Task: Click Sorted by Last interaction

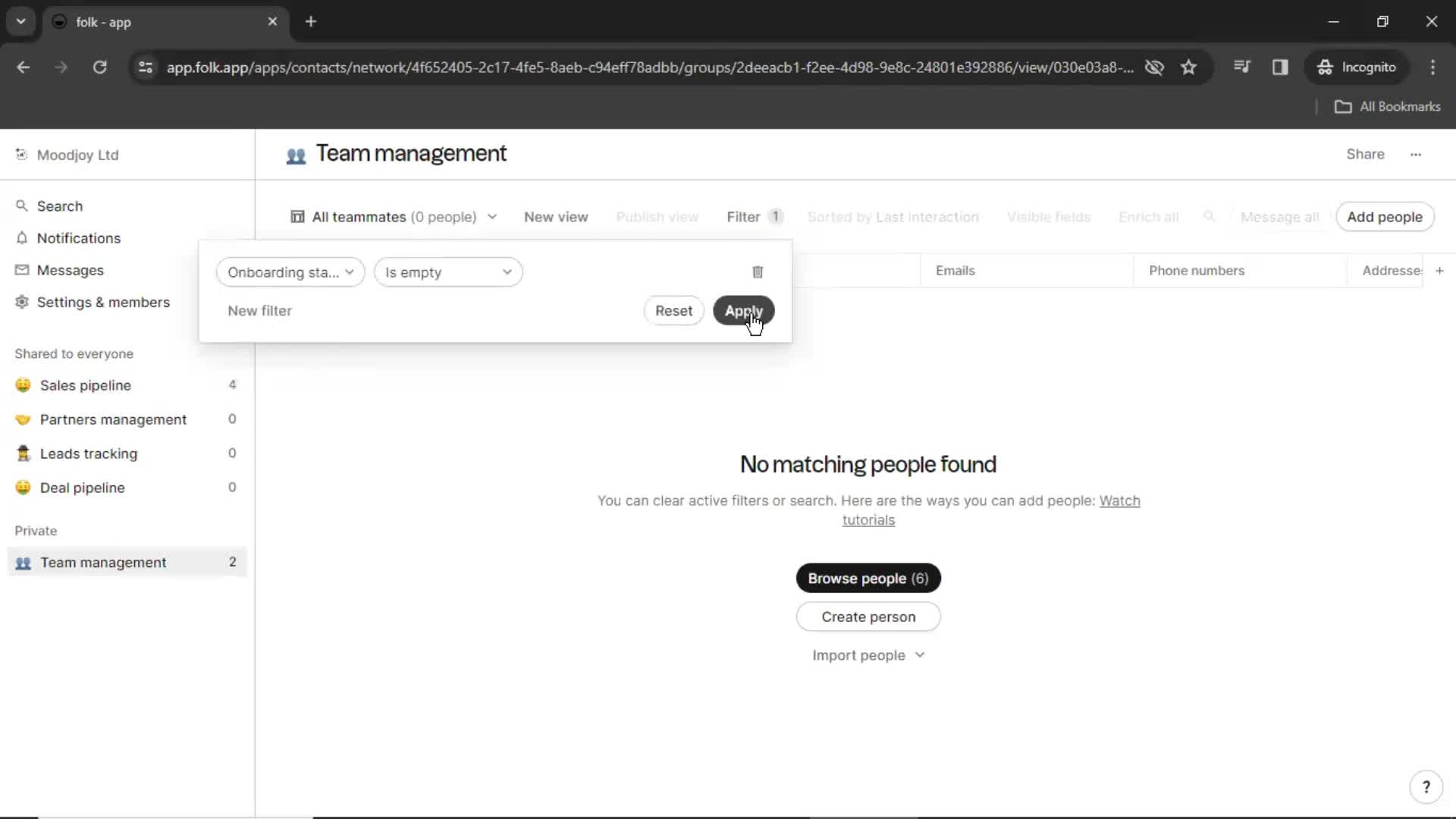Action: [x=893, y=217]
